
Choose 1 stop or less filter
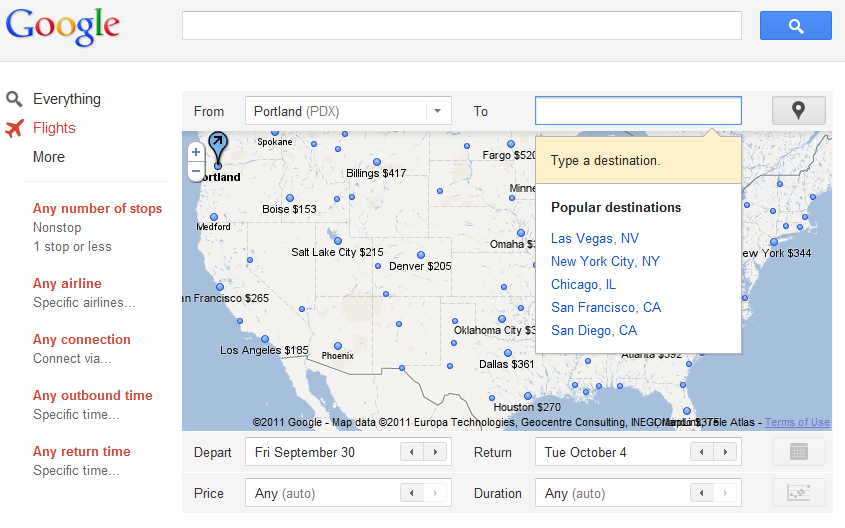[x=72, y=247]
